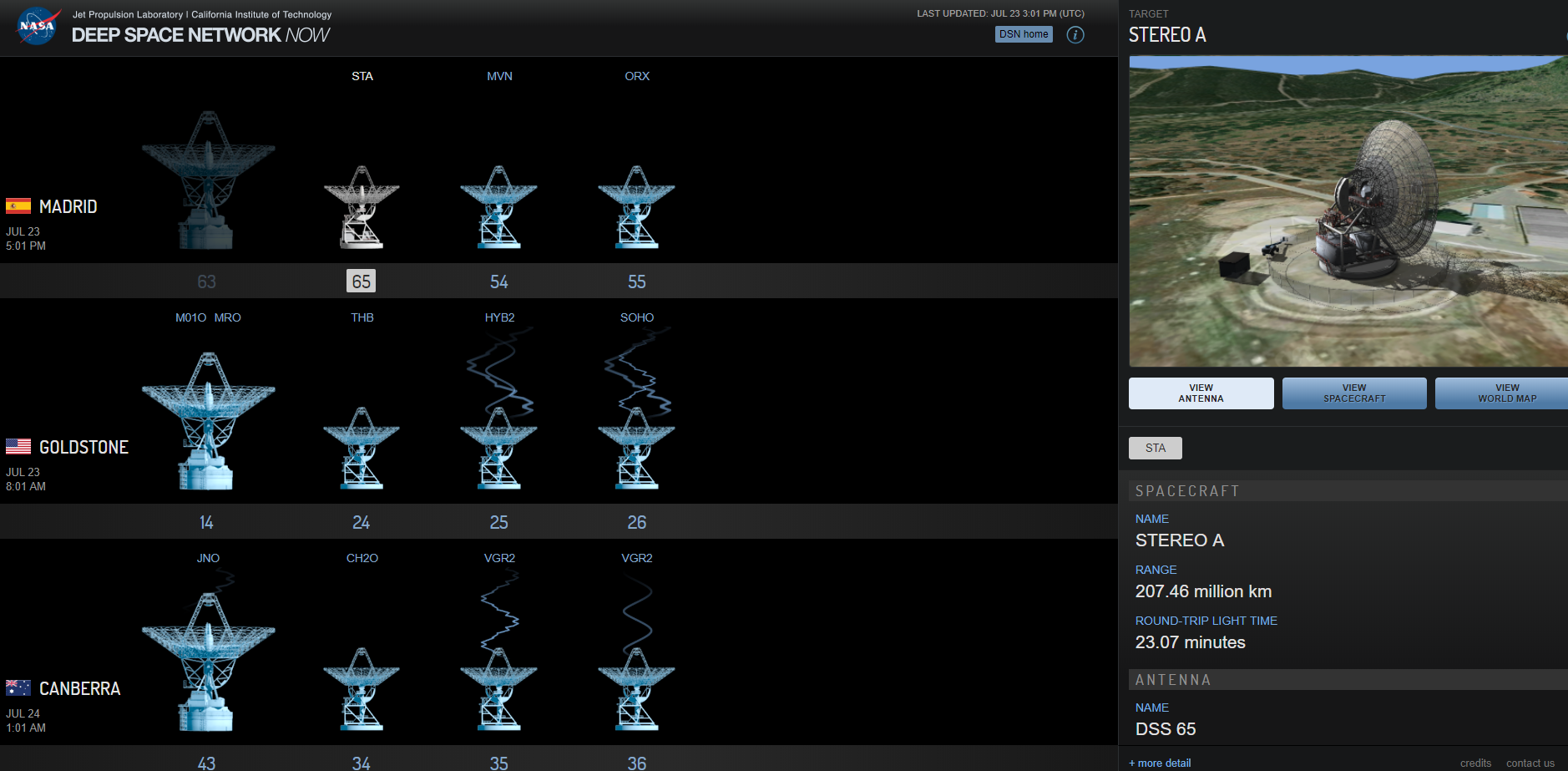Click the JNO spacecraft label
Image resolution: width=1568 pixels, height=771 pixels.
click(x=208, y=558)
